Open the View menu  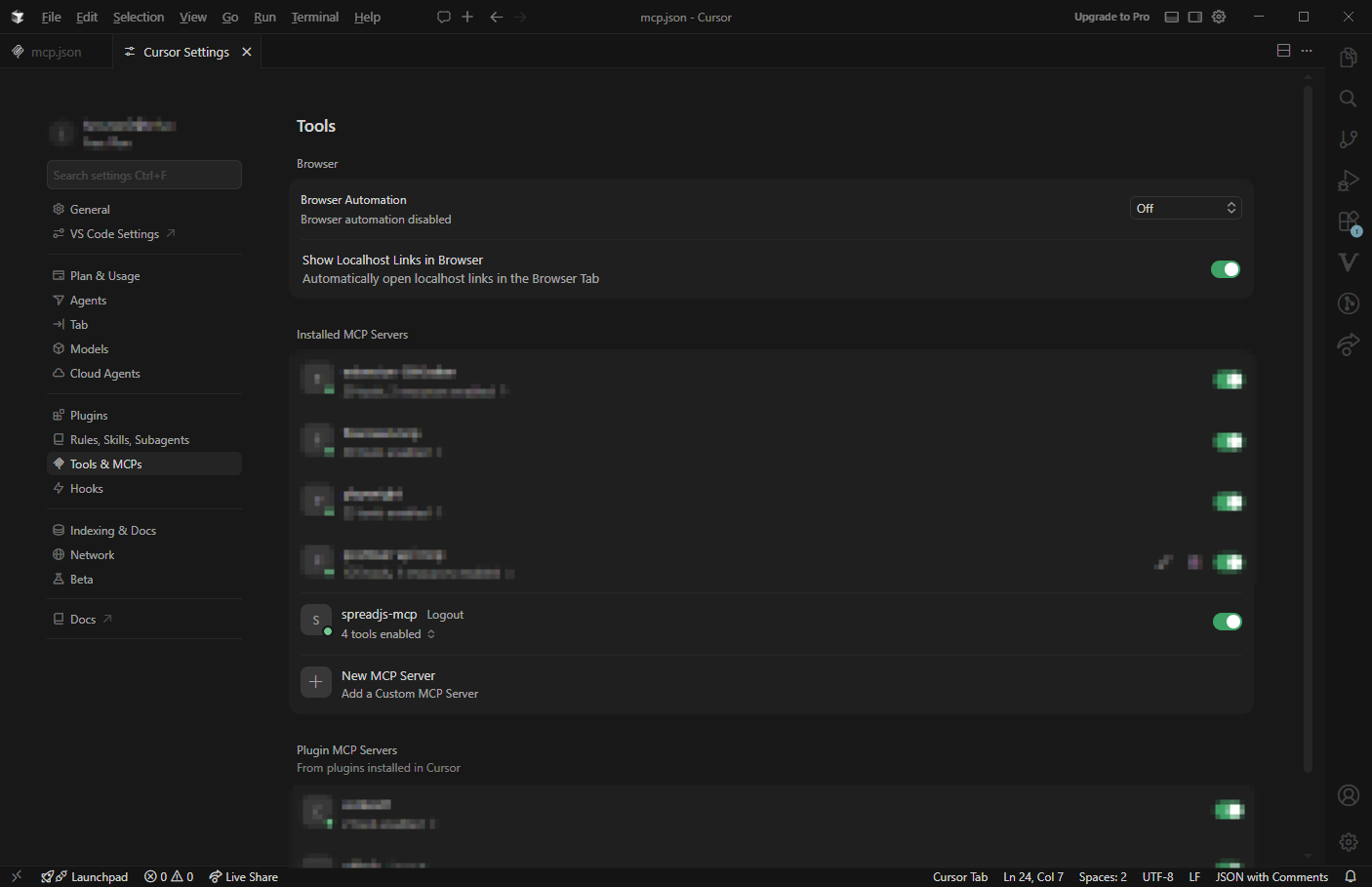pos(193,17)
